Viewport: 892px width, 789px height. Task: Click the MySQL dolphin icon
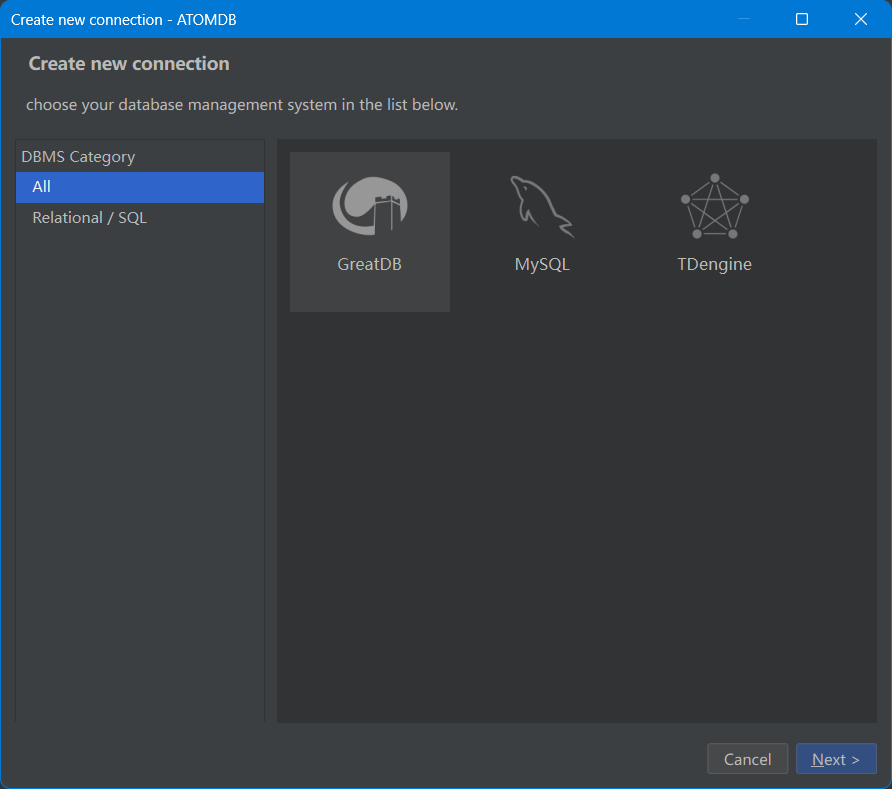point(541,206)
